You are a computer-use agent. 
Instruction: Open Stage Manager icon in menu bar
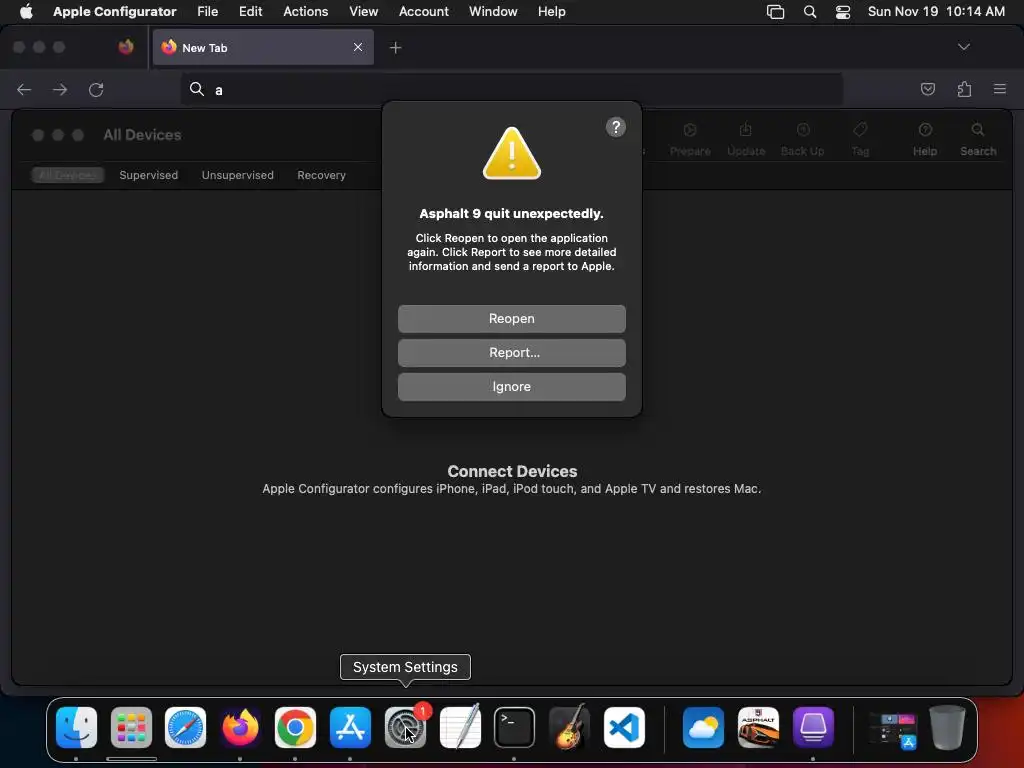(x=775, y=12)
